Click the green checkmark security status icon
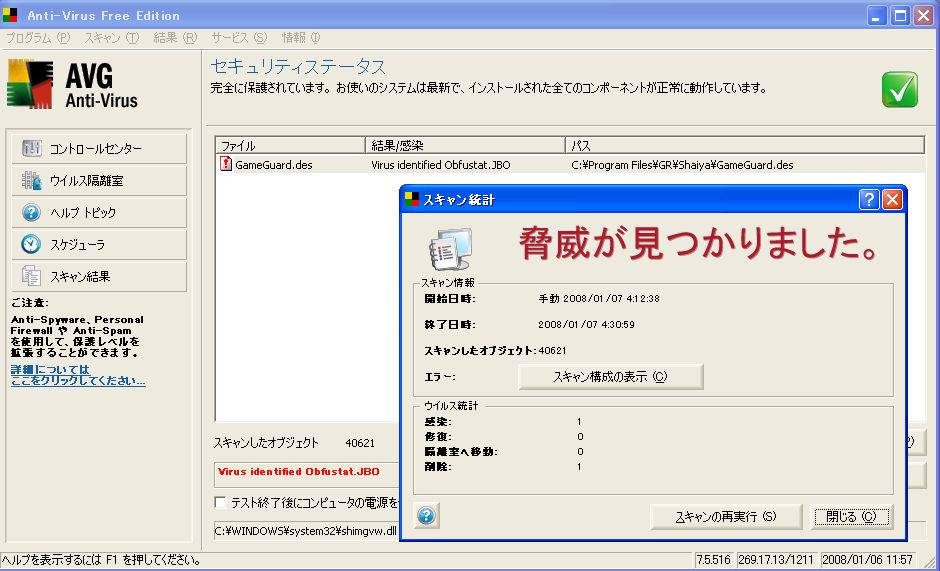 (x=899, y=89)
